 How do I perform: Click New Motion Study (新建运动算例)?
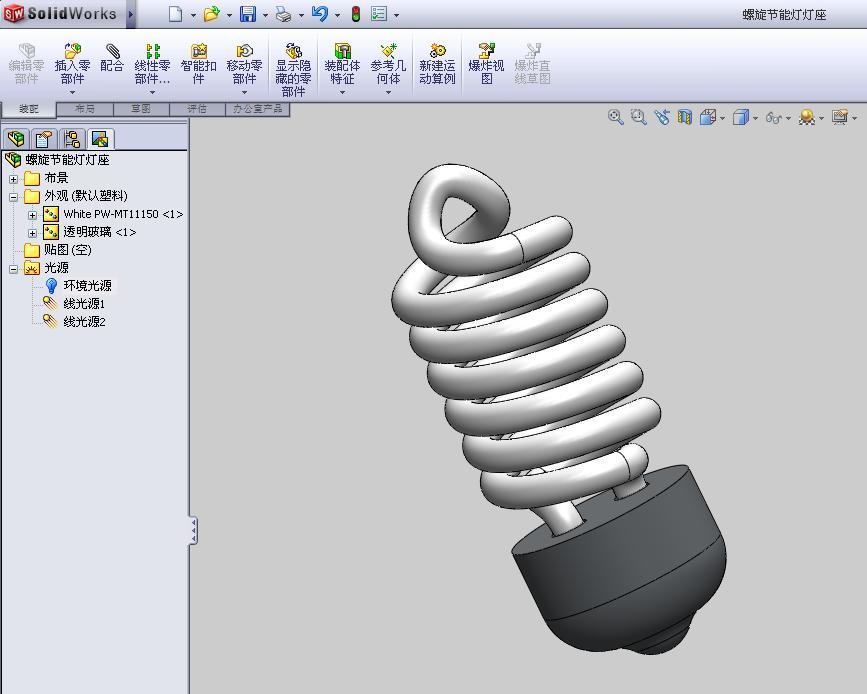tap(437, 65)
